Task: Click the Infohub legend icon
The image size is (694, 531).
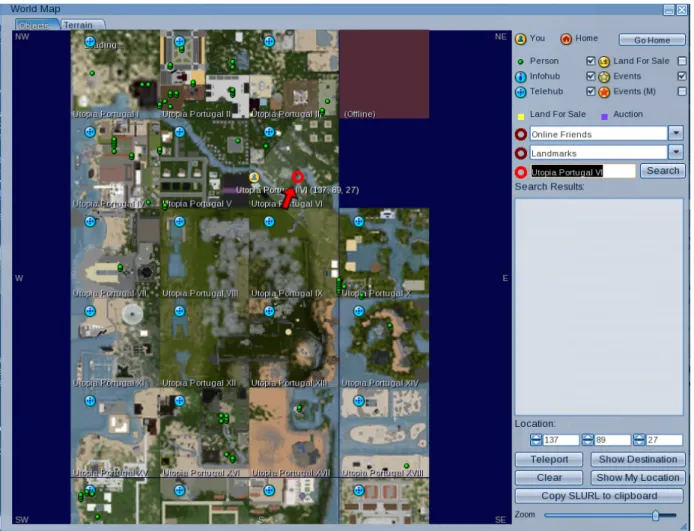Action: pyautogui.click(x=521, y=77)
